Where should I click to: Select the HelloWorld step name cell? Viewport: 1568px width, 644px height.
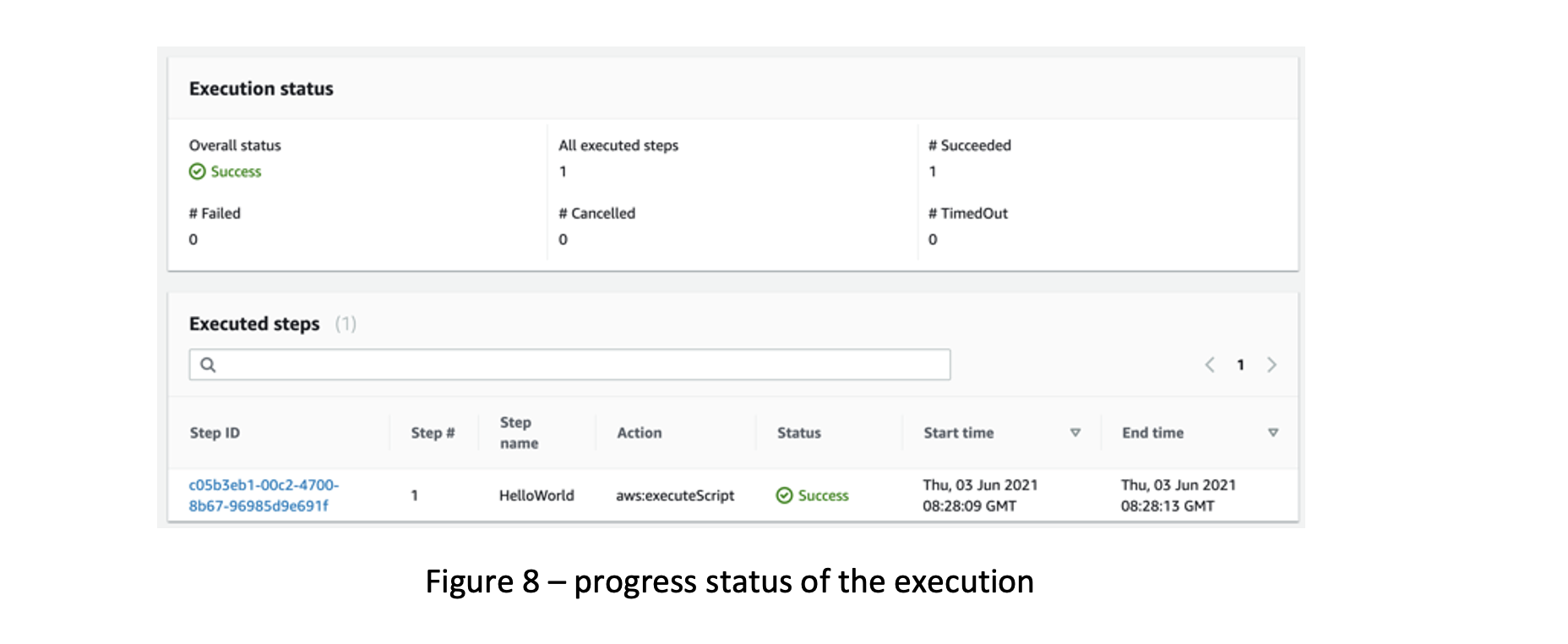click(x=536, y=495)
